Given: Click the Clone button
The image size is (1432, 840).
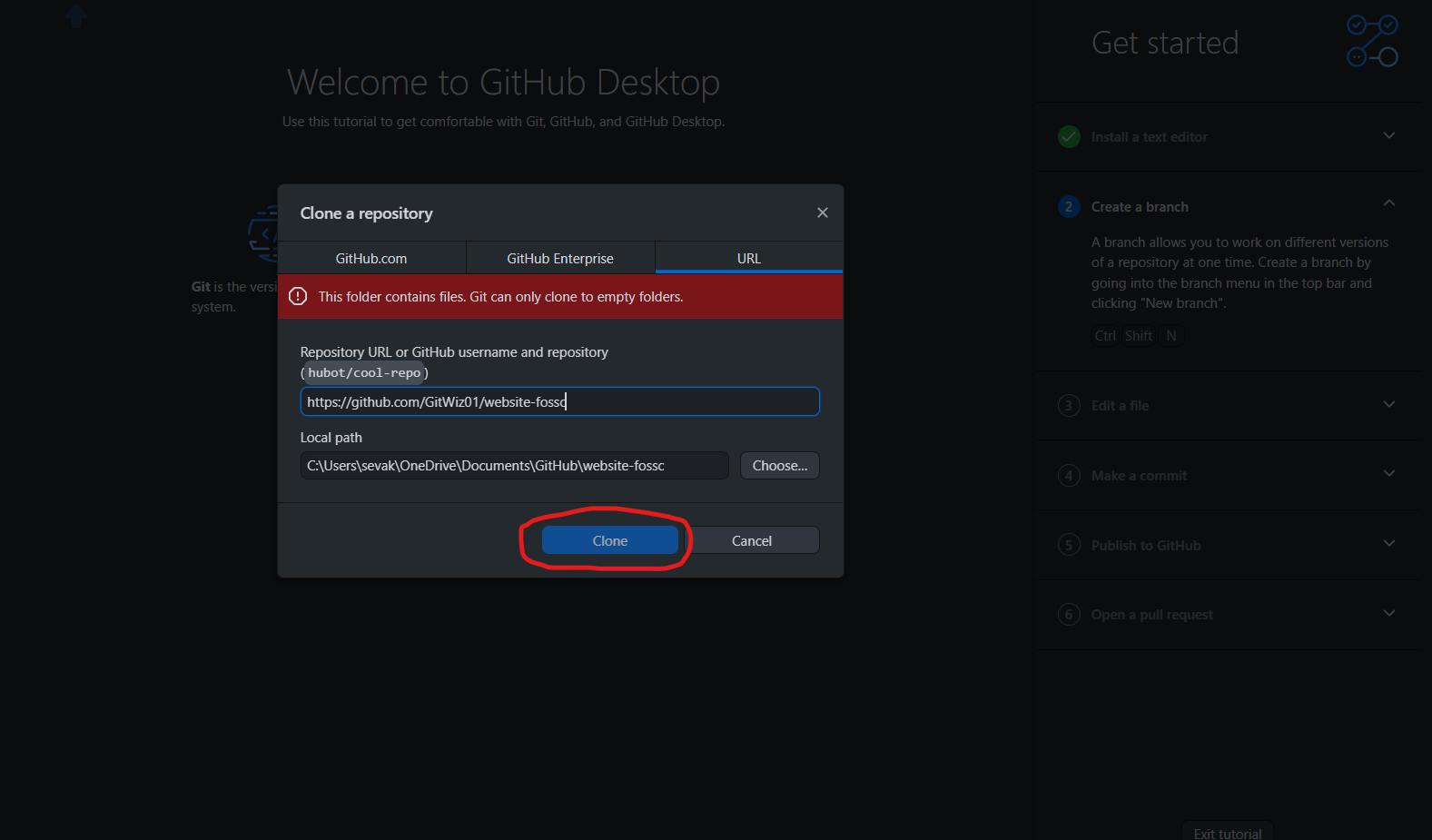Looking at the screenshot, I should point(610,540).
